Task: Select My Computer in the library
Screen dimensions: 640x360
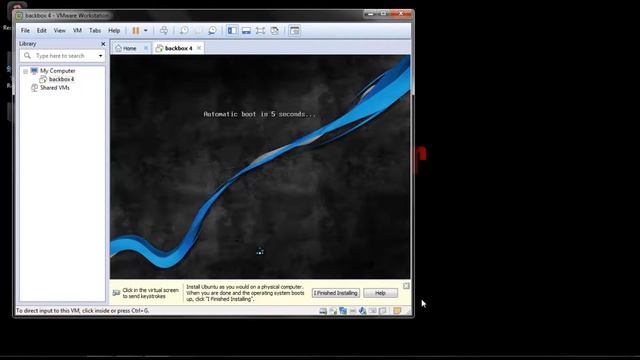Action: (x=58, y=71)
